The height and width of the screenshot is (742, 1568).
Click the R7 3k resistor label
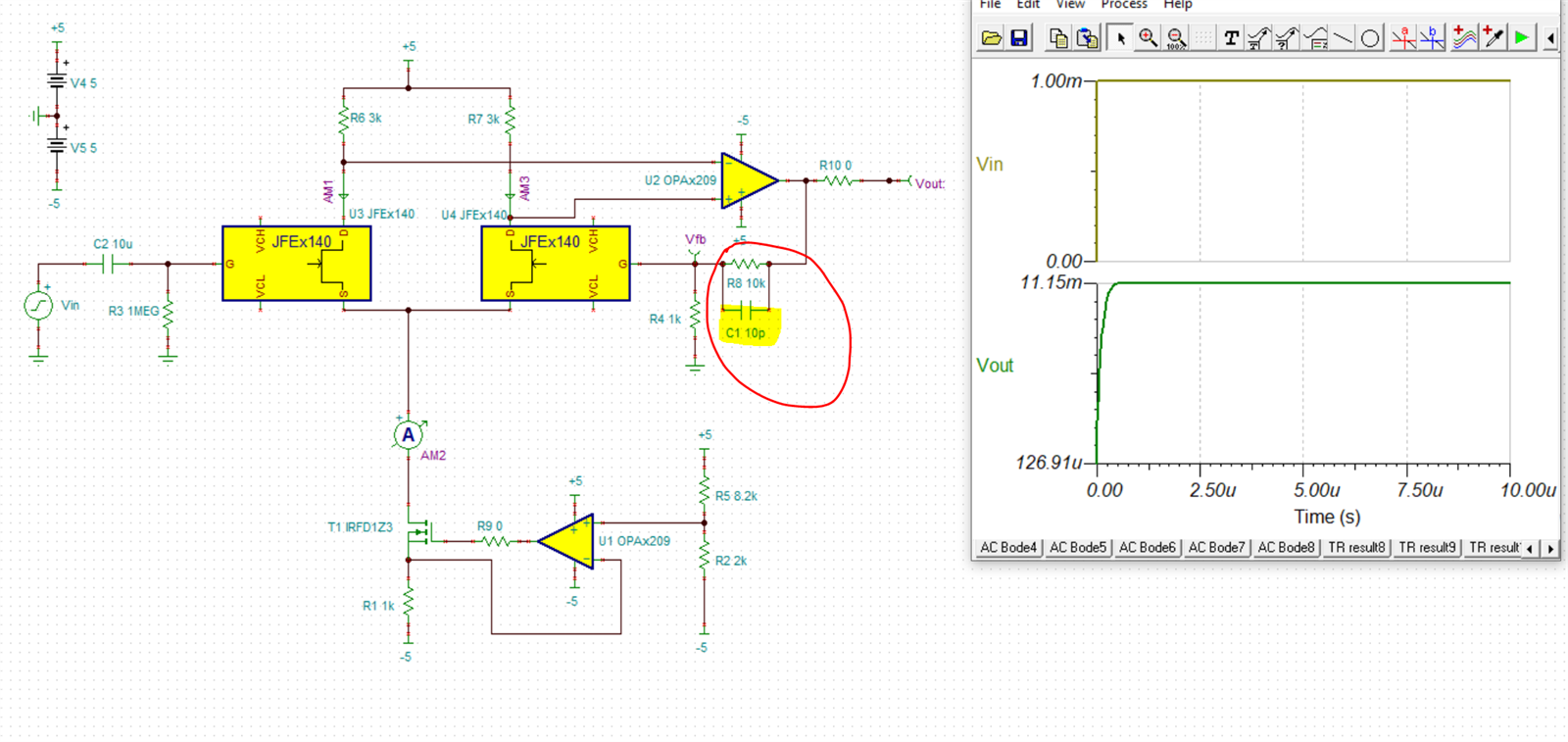point(483,119)
